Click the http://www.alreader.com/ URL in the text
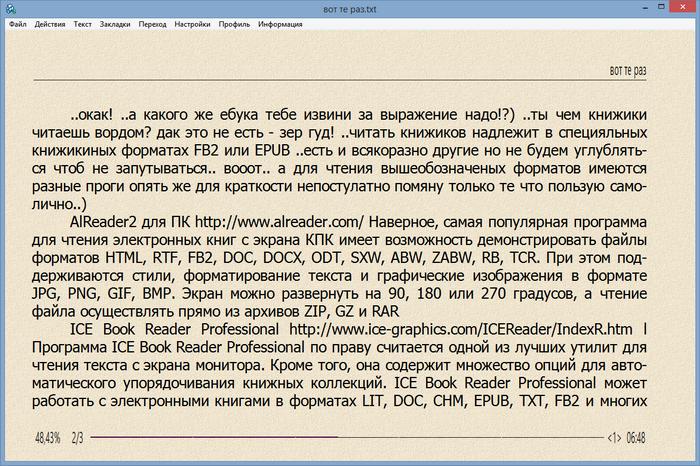Viewport: 700px width, 466px height. coord(279,222)
